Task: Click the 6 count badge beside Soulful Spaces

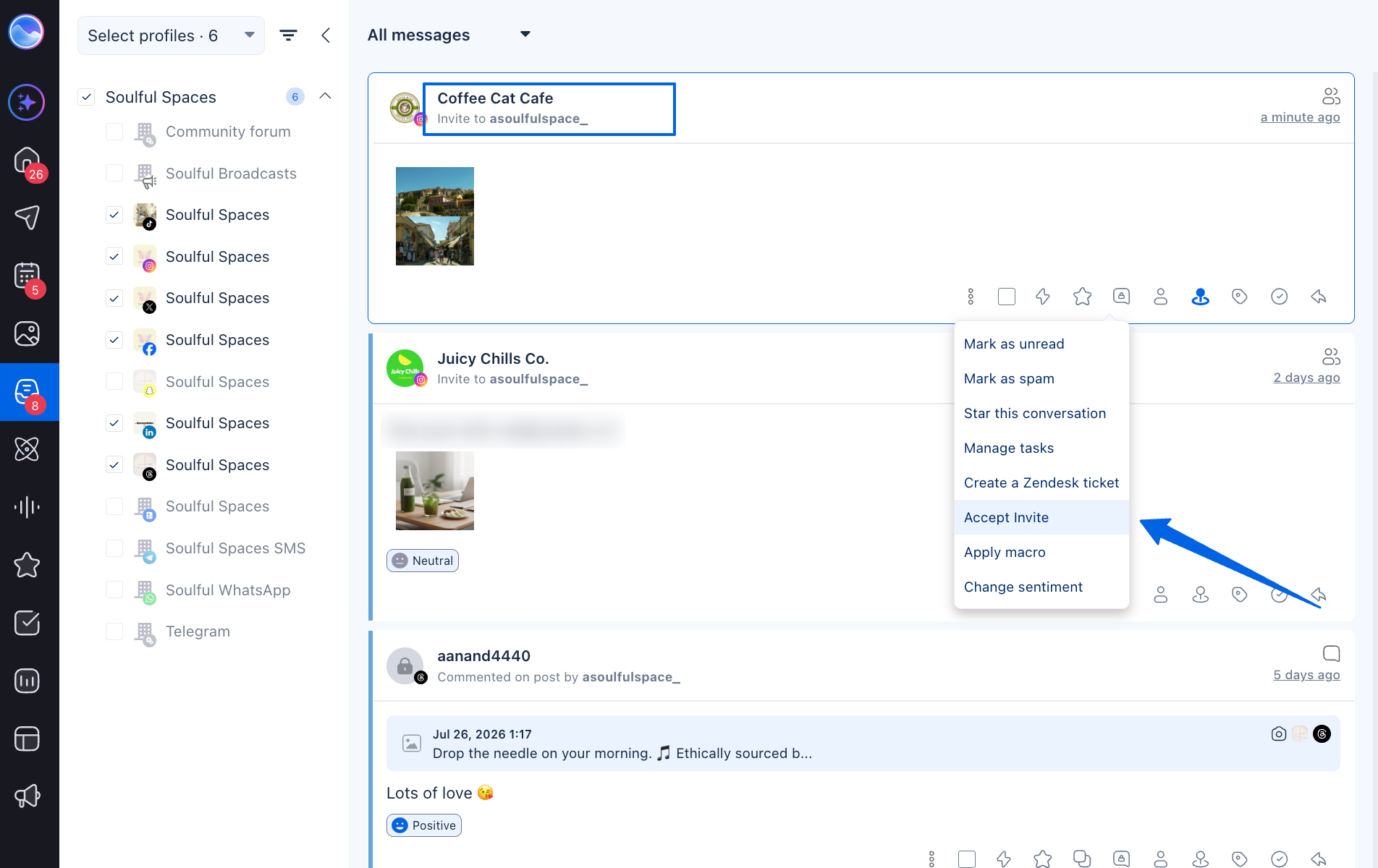Action: [295, 97]
